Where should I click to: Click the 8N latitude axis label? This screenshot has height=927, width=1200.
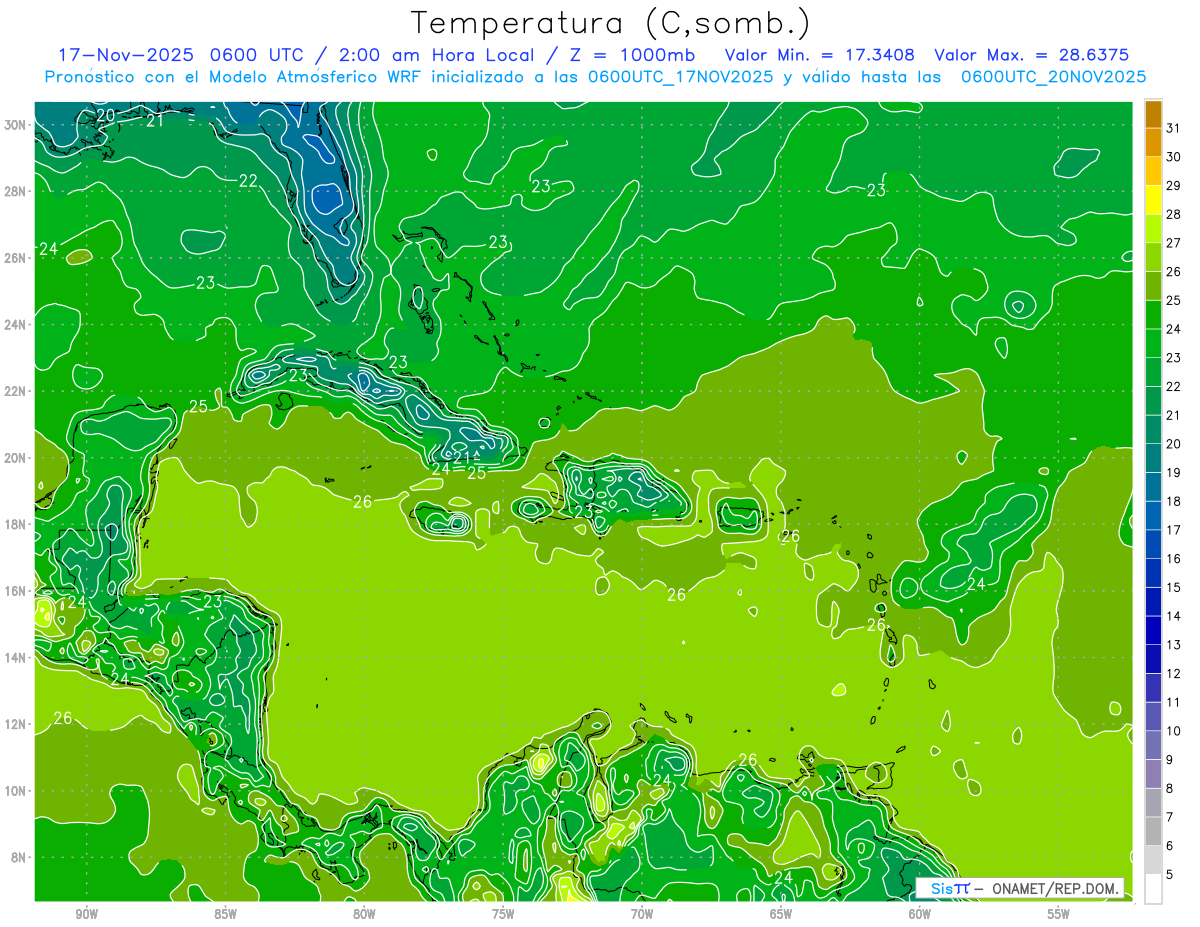point(19,857)
